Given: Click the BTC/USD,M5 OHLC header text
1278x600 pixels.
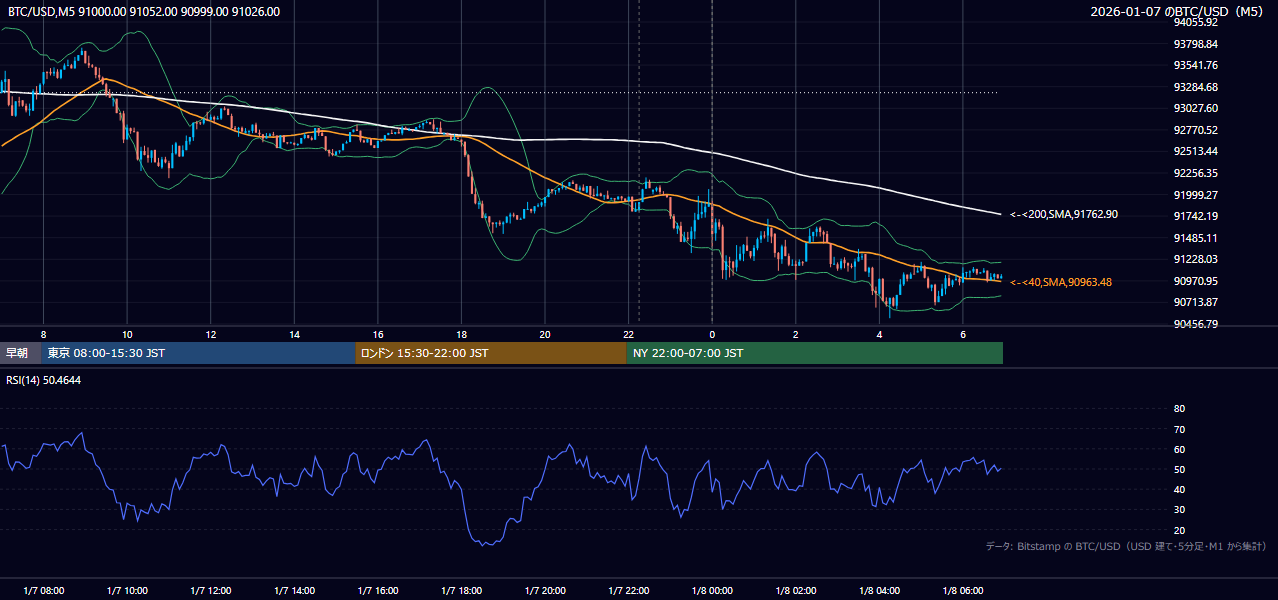Looking at the screenshot, I should [x=144, y=12].
